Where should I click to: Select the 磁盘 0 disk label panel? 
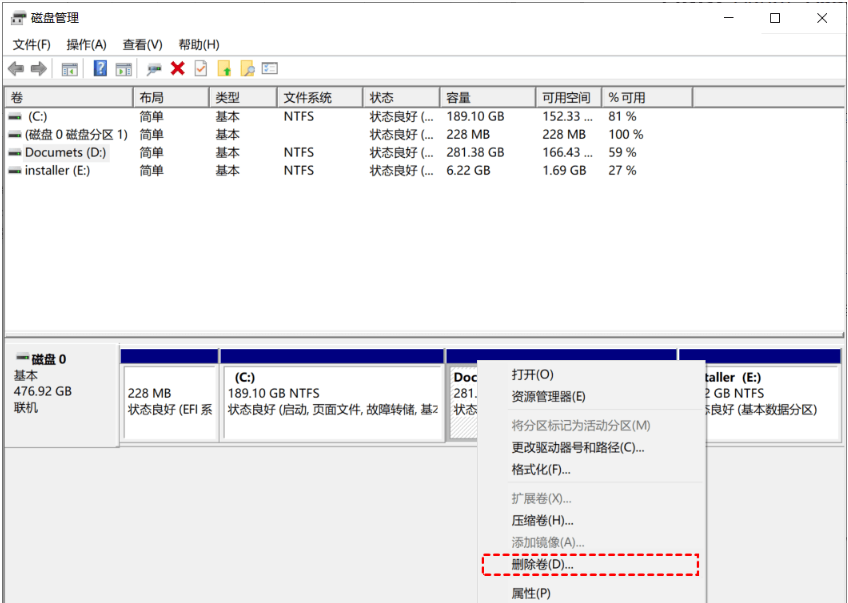[62, 396]
